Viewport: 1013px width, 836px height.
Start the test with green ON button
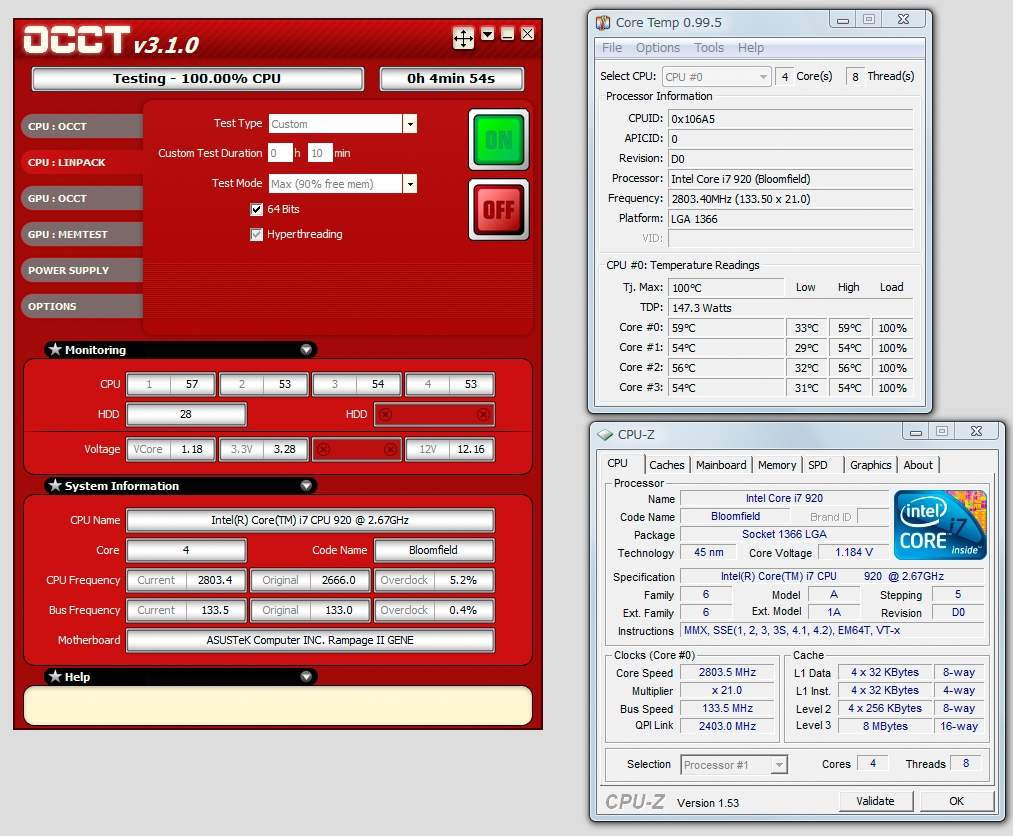click(499, 140)
